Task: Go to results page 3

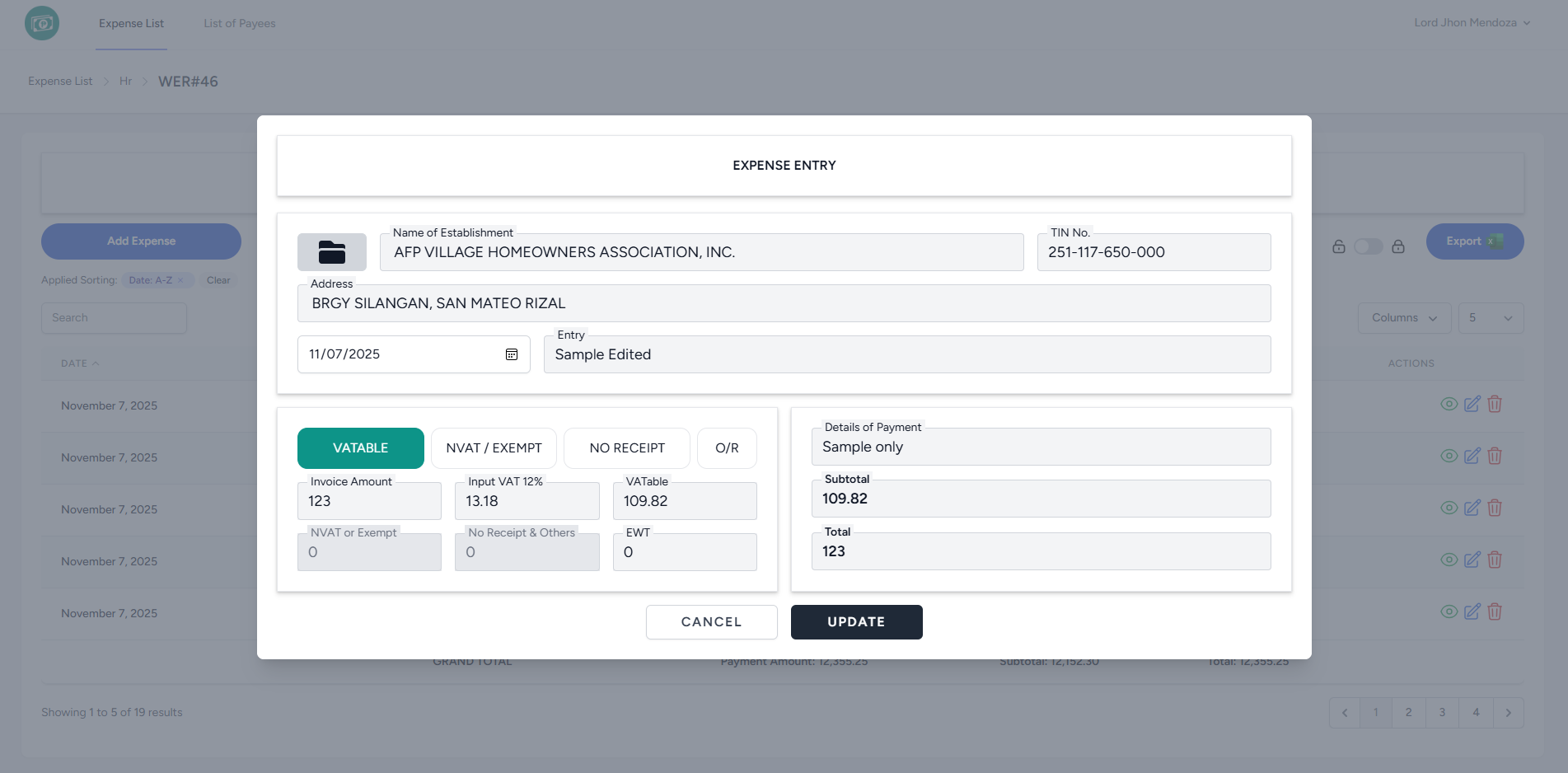Action: [1442, 713]
